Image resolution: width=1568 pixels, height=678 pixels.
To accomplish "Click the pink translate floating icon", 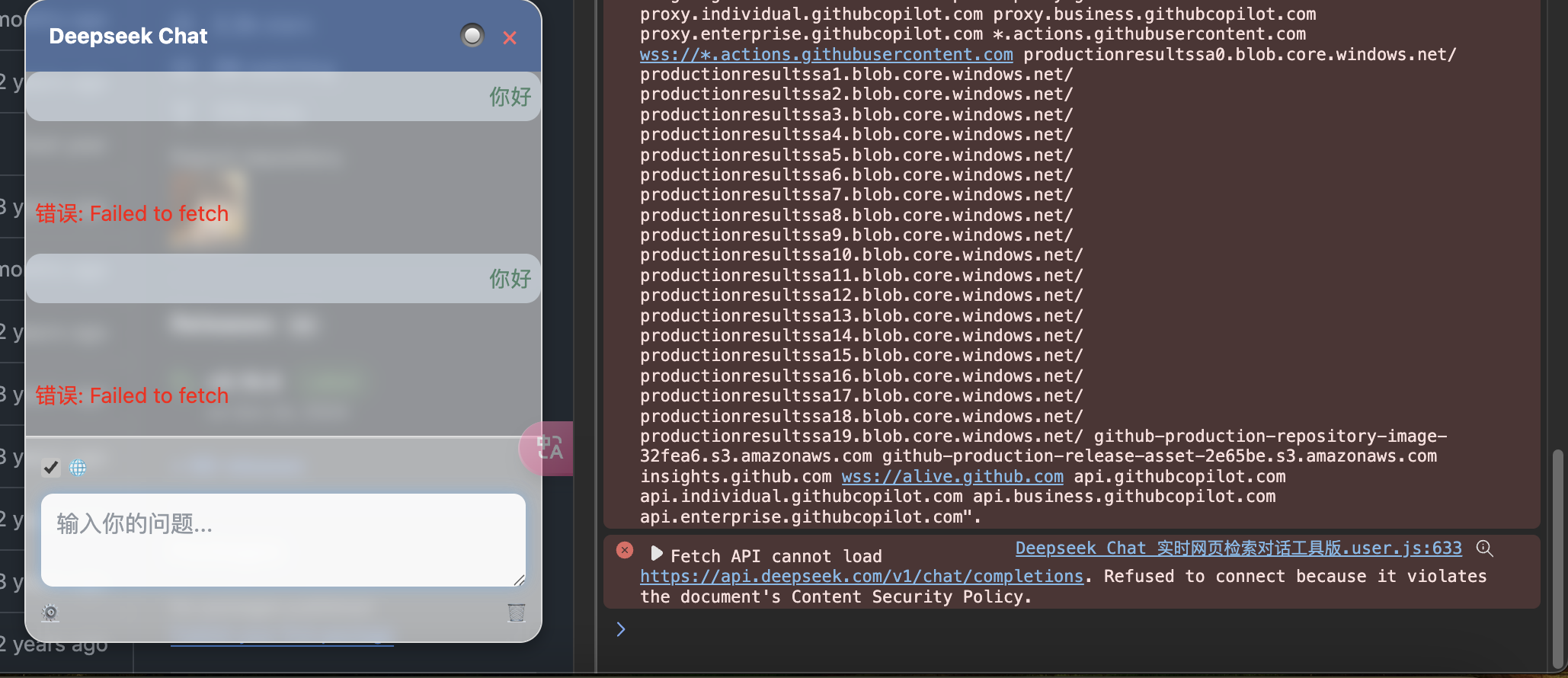I will point(547,448).
